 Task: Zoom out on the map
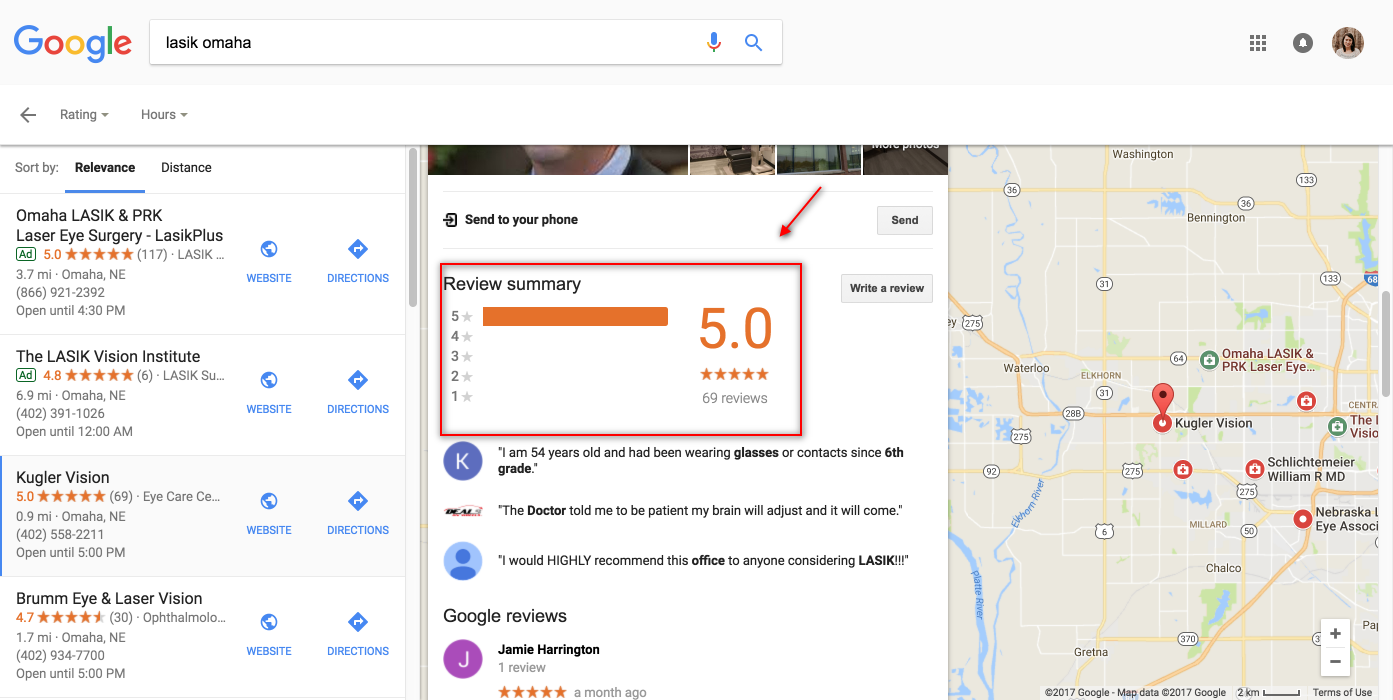1335,661
